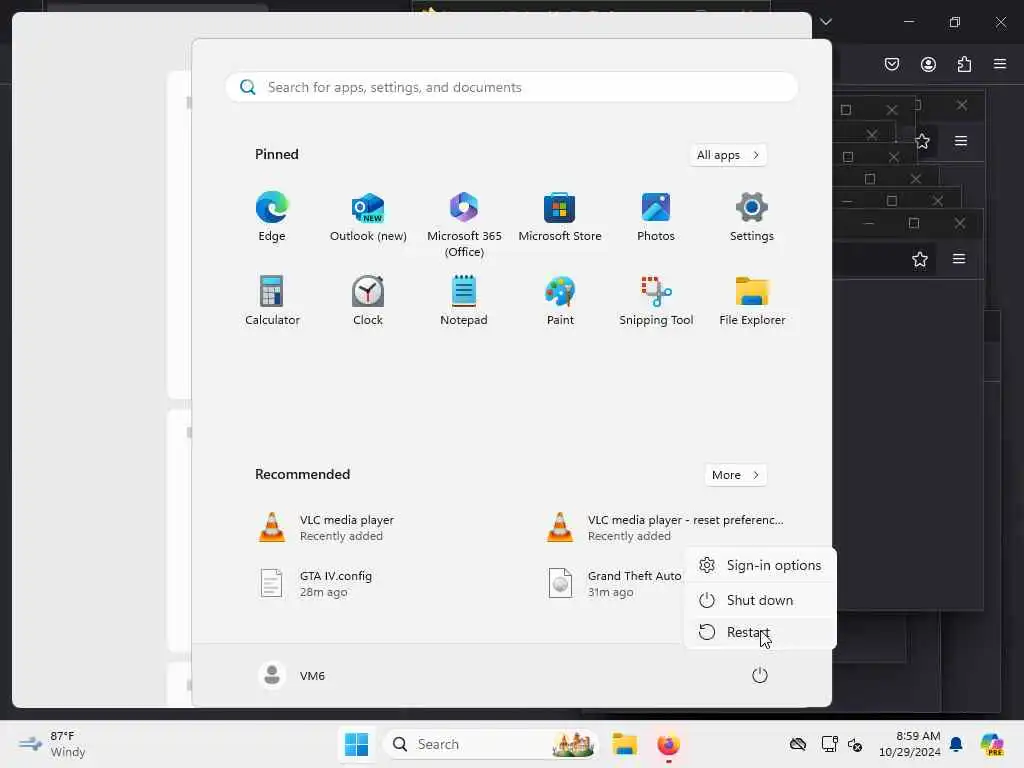Open File Explorer from the taskbar

point(624,744)
